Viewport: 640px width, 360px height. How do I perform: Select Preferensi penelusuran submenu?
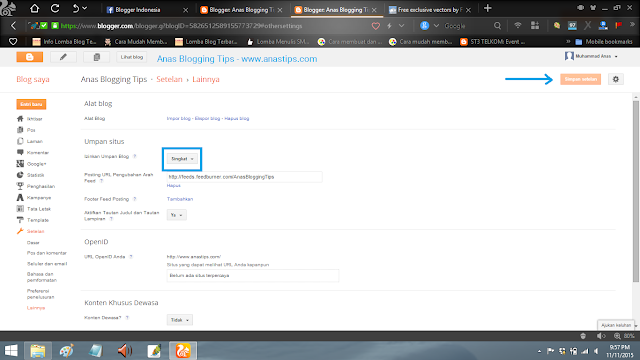click(x=40, y=294)
